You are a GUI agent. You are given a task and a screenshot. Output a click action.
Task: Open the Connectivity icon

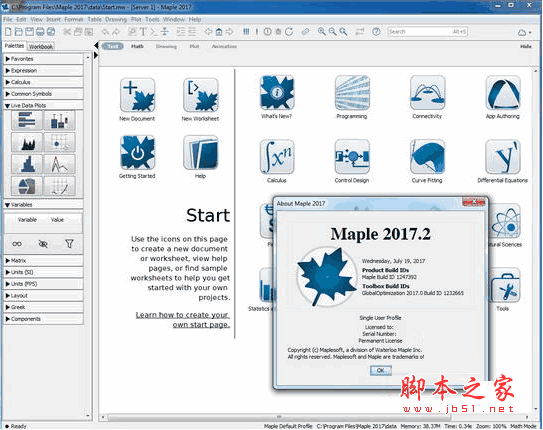pyautogui.click(x=427, y=92)
